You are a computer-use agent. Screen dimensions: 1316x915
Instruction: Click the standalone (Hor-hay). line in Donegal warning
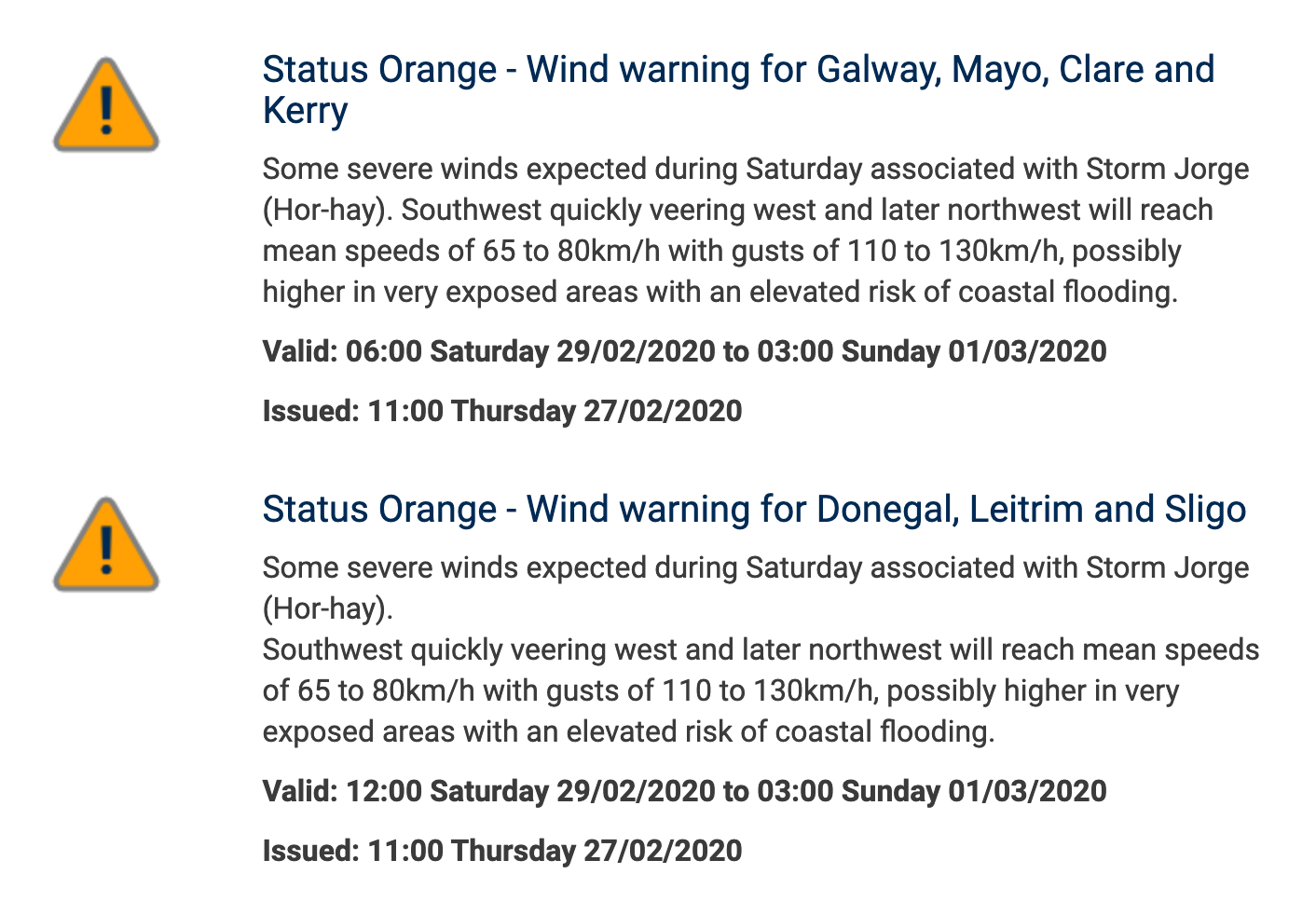point(328,608)
